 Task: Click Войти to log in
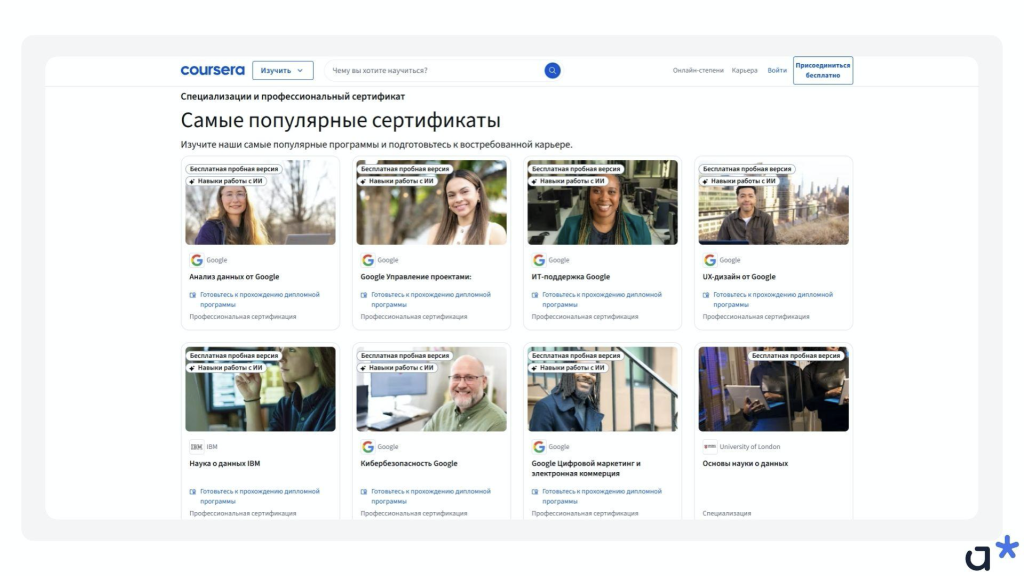pos(777,71)
